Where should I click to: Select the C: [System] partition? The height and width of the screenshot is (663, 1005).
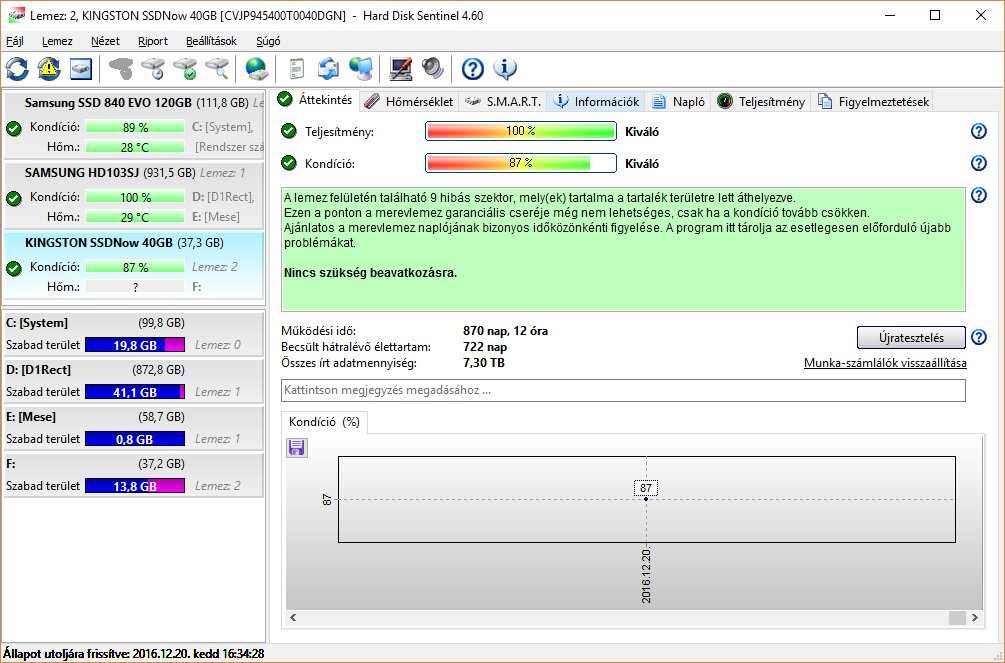pyautogui.click(x=133, y=333)
